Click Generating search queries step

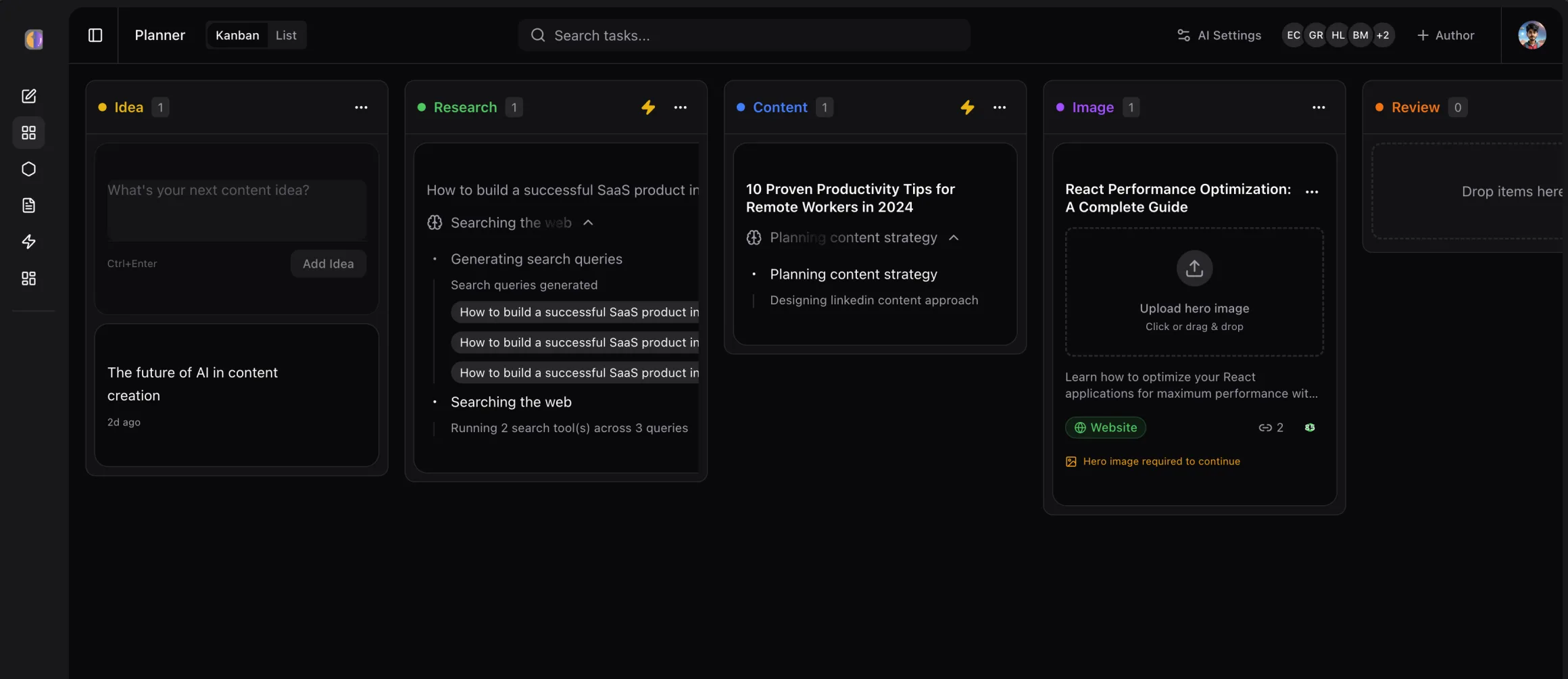pyautogui.click(x=537, y=259)
